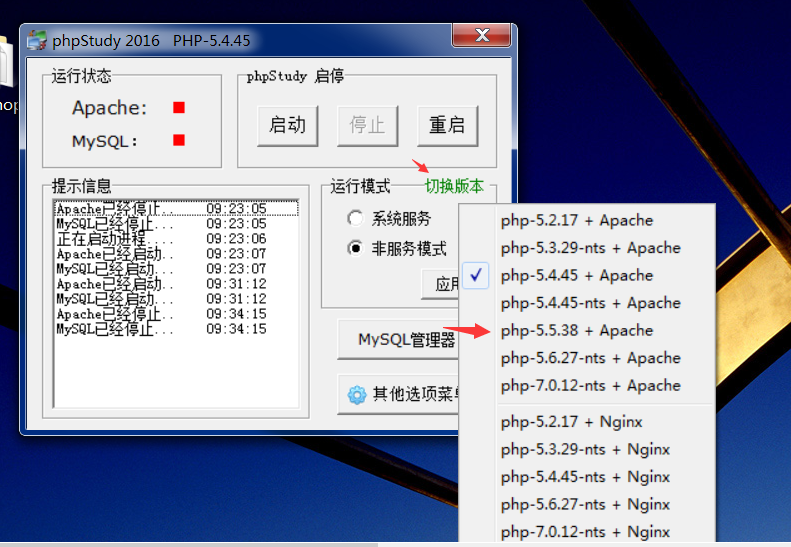Select log row 正在启动进程 09:23:06
The width and height of the screenshot is (791, 547).
click(176, 239)
